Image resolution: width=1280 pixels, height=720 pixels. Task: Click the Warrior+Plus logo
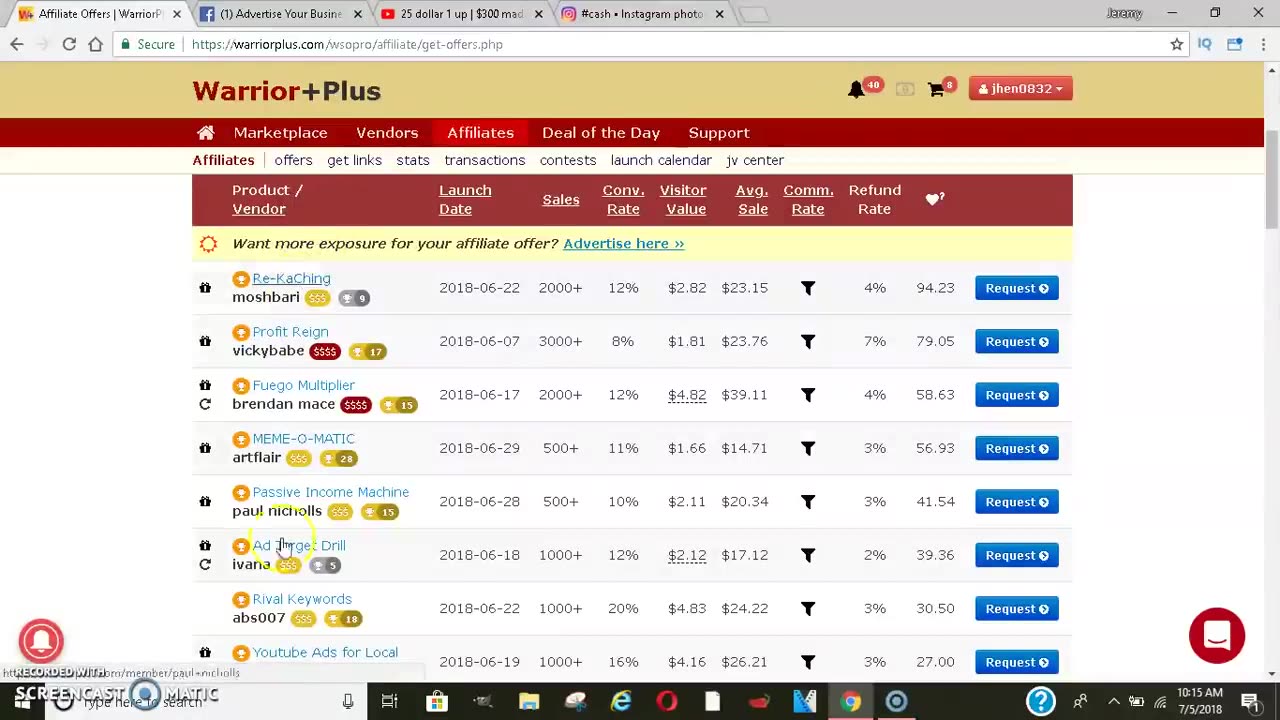pyautogui.click(x=287, y=91)
